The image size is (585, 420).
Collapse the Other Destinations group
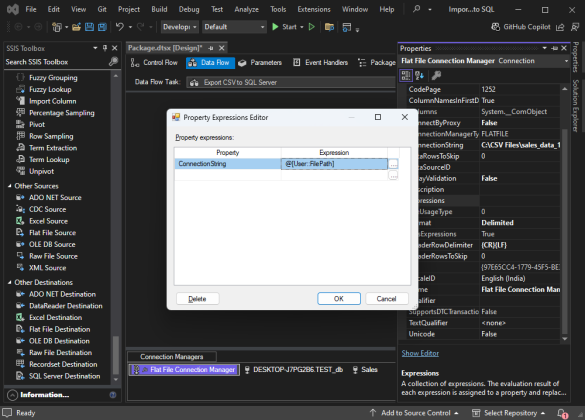(10, 282)
